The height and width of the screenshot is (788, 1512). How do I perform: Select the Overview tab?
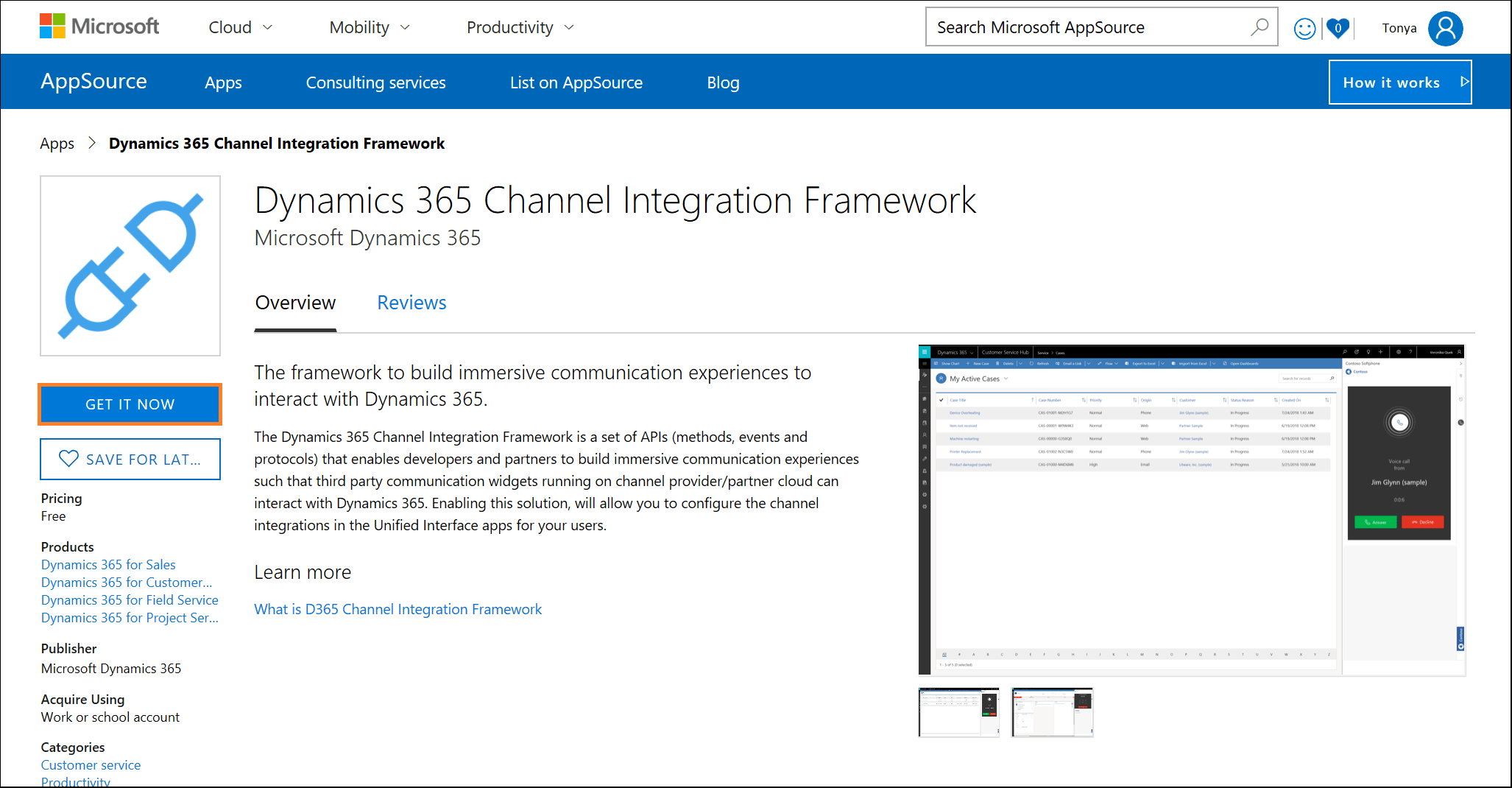pyautogui.click(x=295, y=303)
